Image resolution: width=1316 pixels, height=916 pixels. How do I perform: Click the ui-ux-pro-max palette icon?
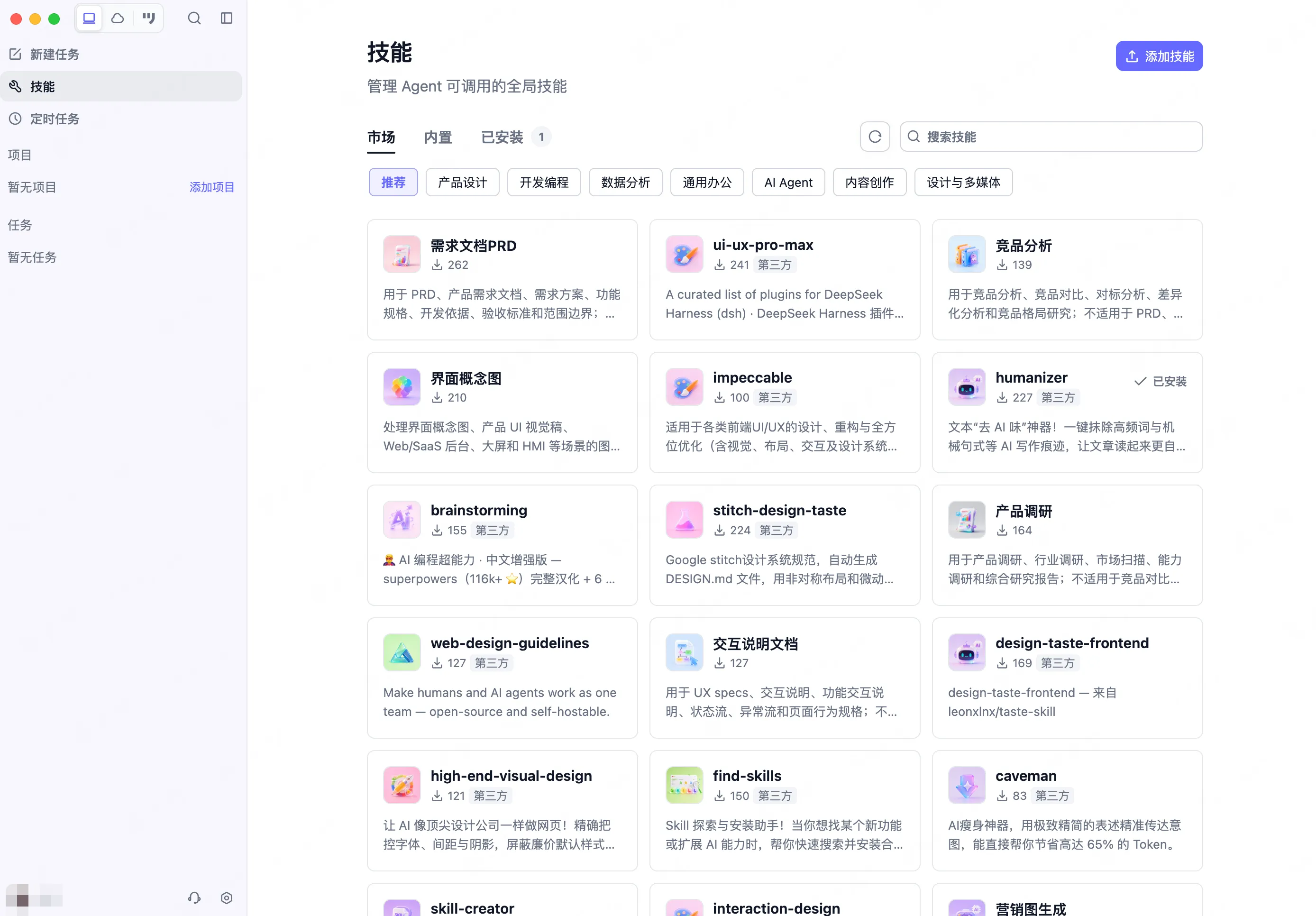pos(685,254)
